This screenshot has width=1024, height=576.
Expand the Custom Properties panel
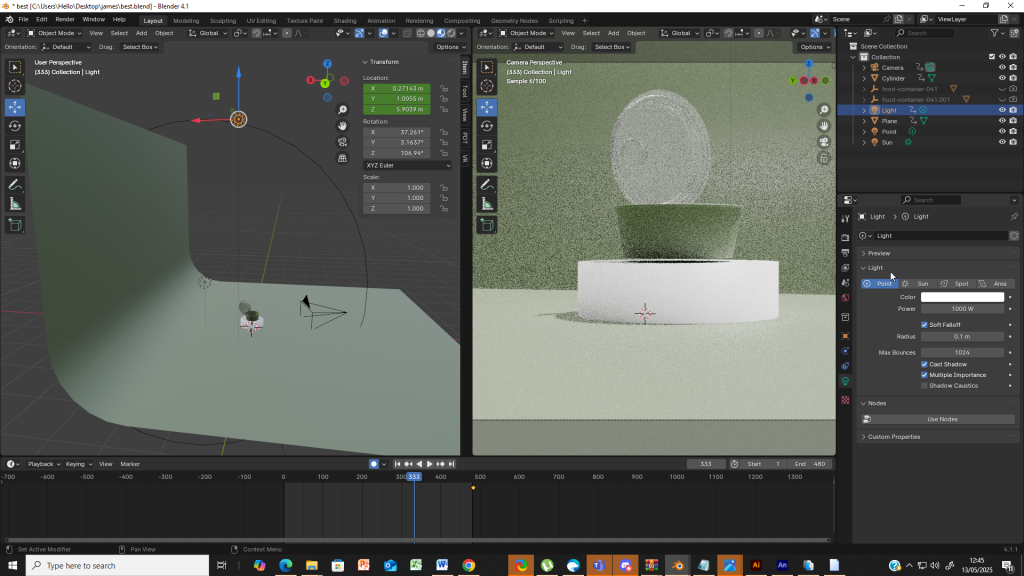893,437
